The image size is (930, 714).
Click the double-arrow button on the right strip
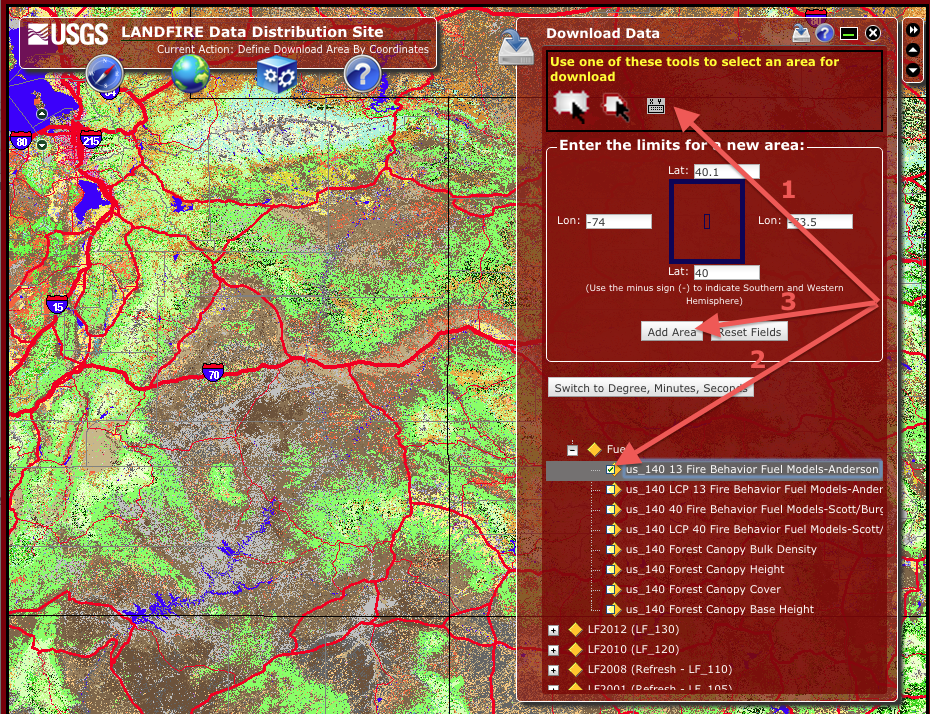pyautogui.click(x=913, y=30)
